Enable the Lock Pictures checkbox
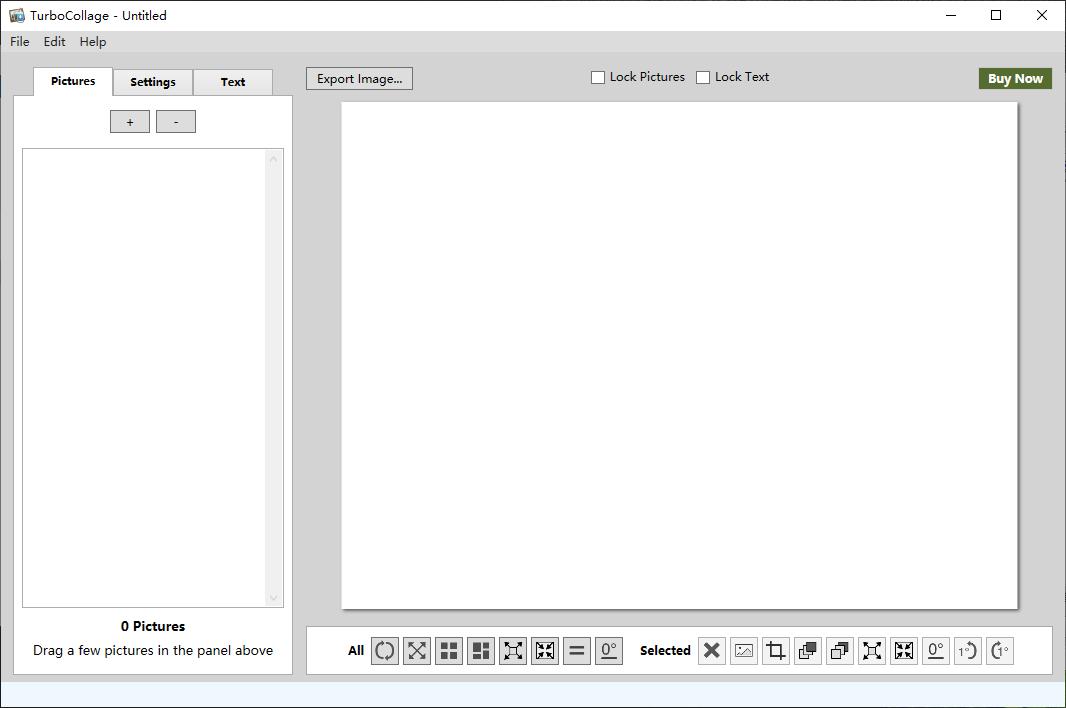Image resolution: width=1066 pixels, height=708 pixels. [598, 78]
